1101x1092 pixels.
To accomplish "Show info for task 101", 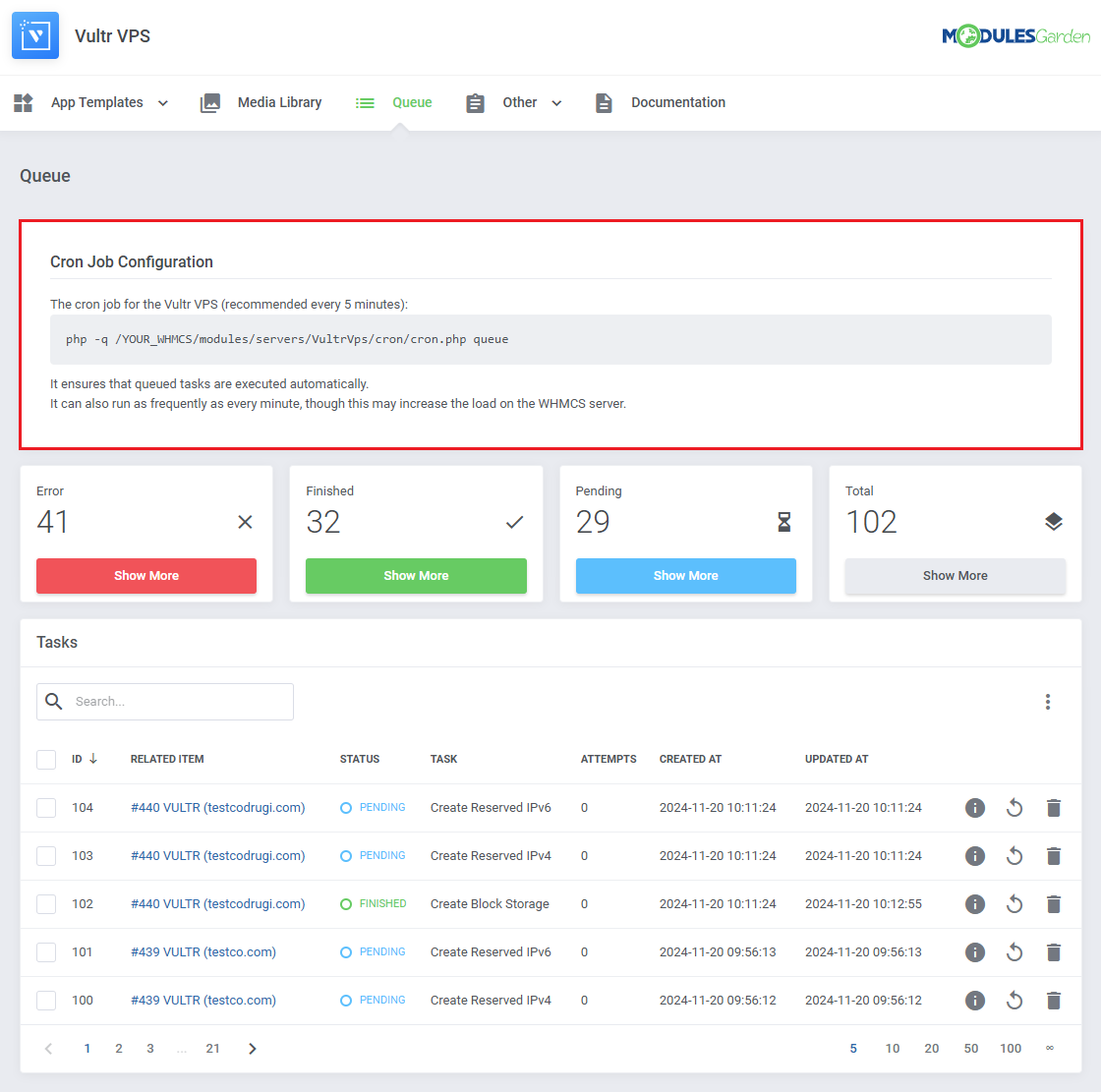I will pos(974,952).
